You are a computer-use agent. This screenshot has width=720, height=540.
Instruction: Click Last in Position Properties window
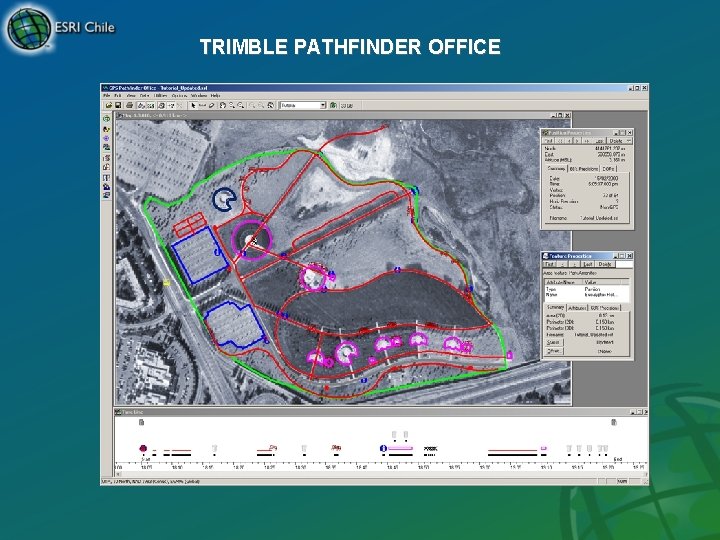click(x=600, y=141)
